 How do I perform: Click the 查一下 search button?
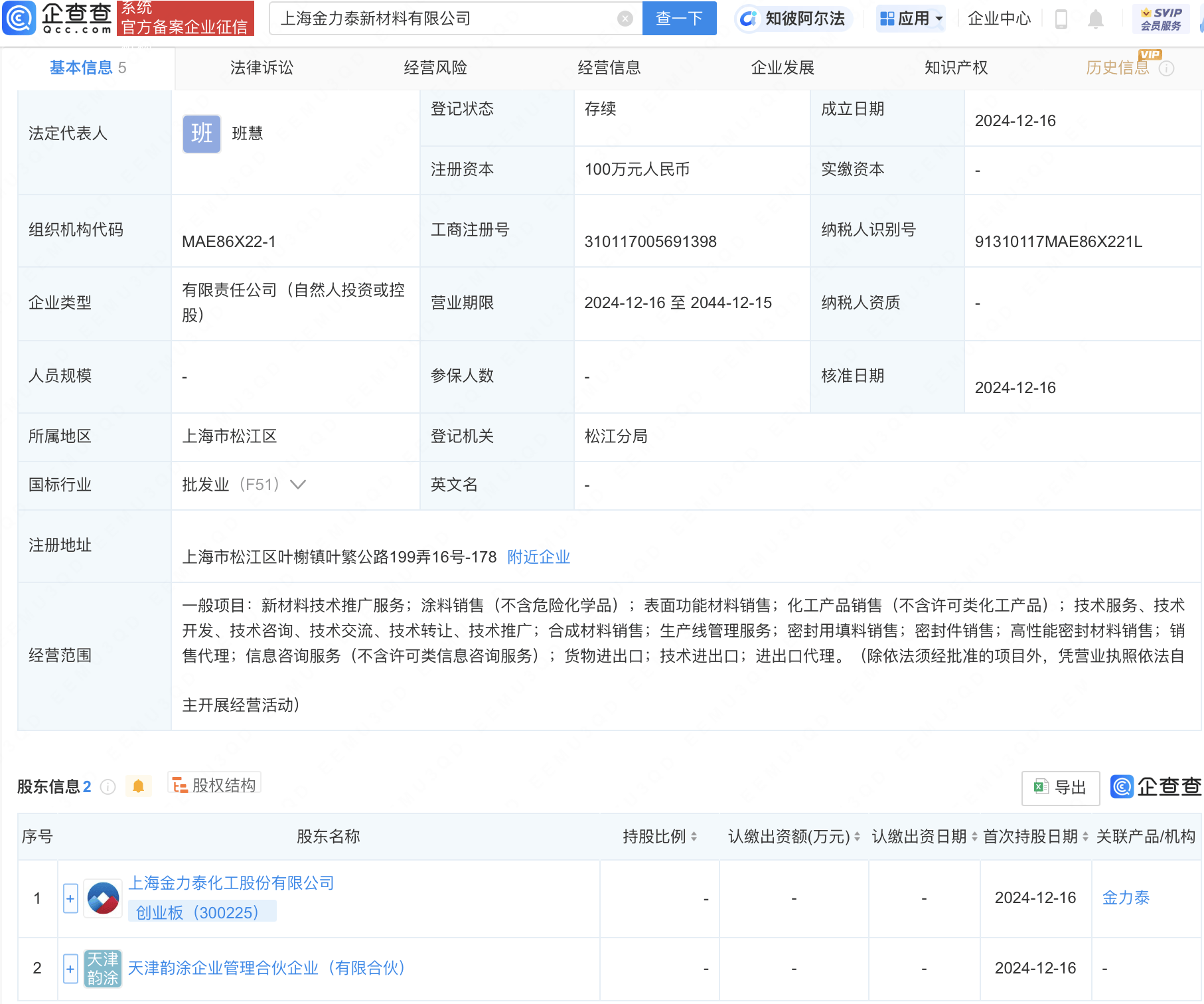[679, 19]
